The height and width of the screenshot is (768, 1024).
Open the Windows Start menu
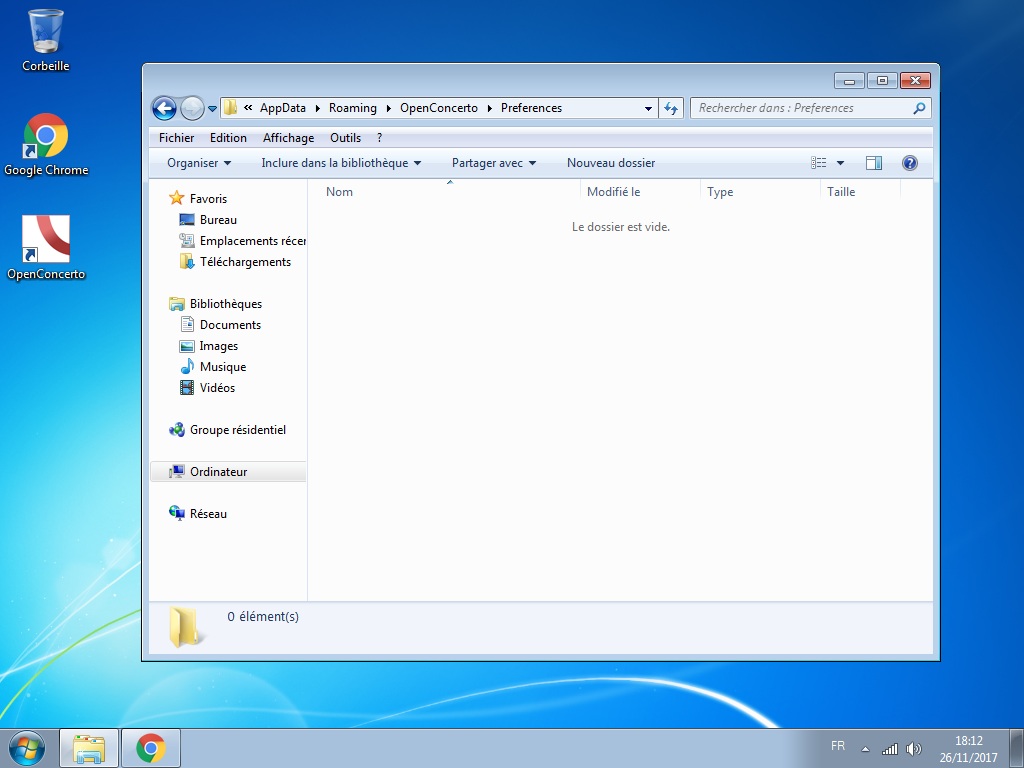tap(27, 748)
